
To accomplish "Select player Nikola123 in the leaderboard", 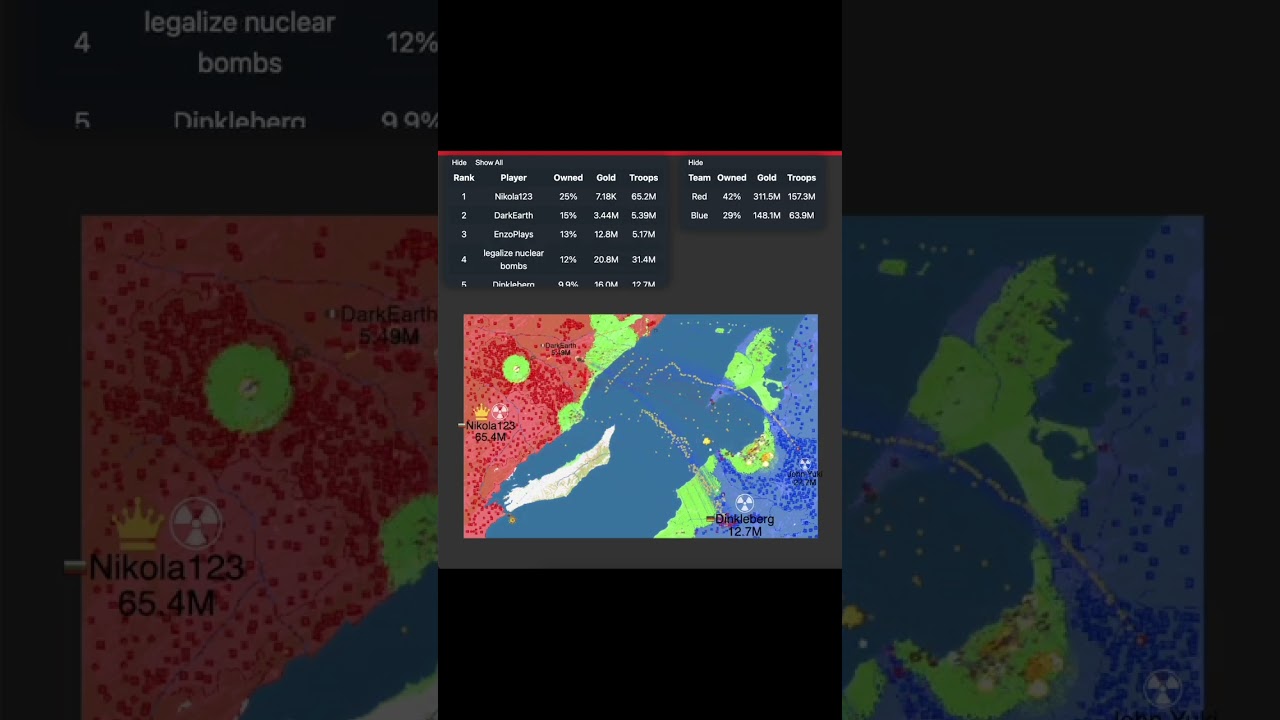I will click(513, 197).
